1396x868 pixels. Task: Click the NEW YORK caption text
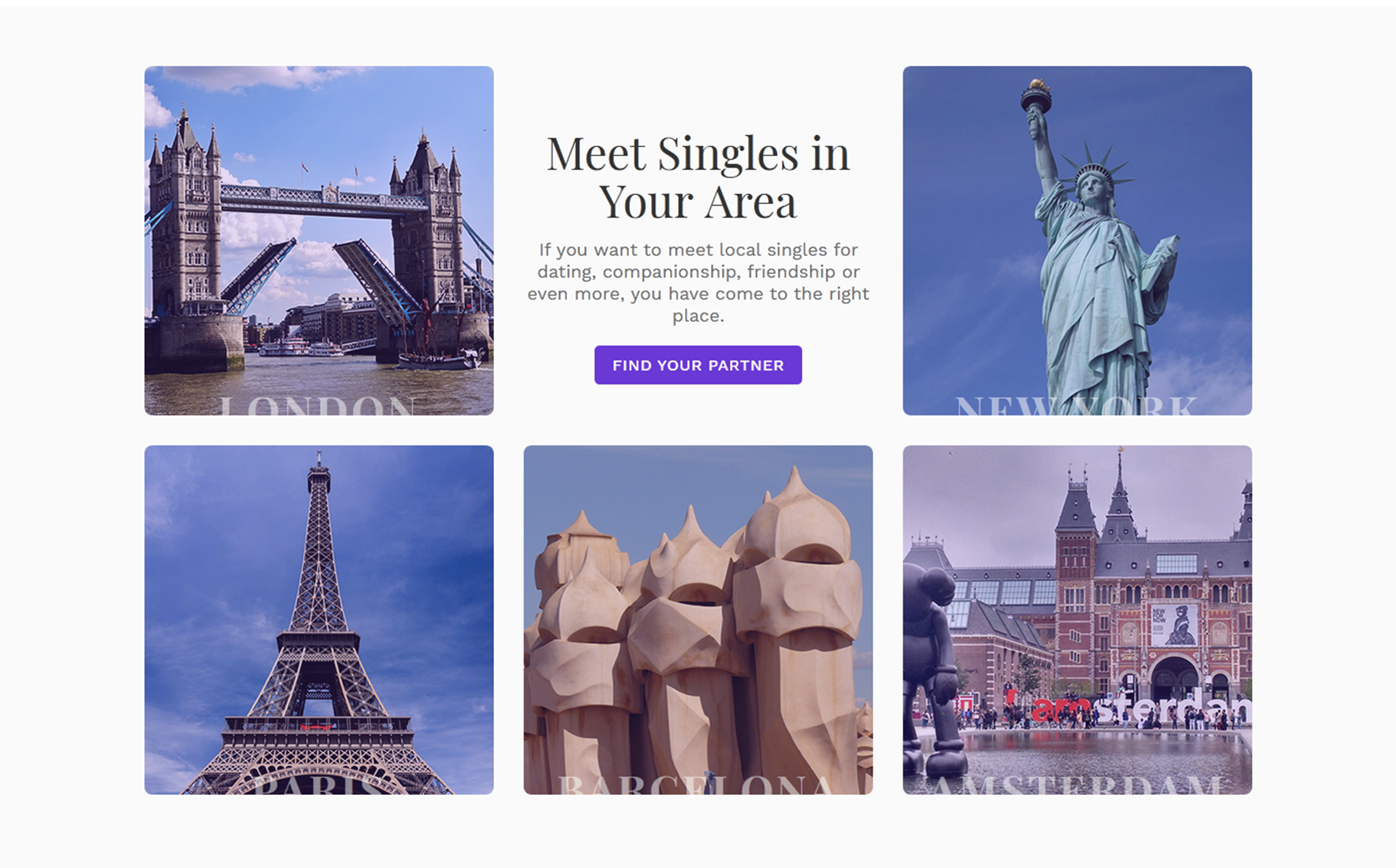pyautogui.click(x=1076, y=406)
